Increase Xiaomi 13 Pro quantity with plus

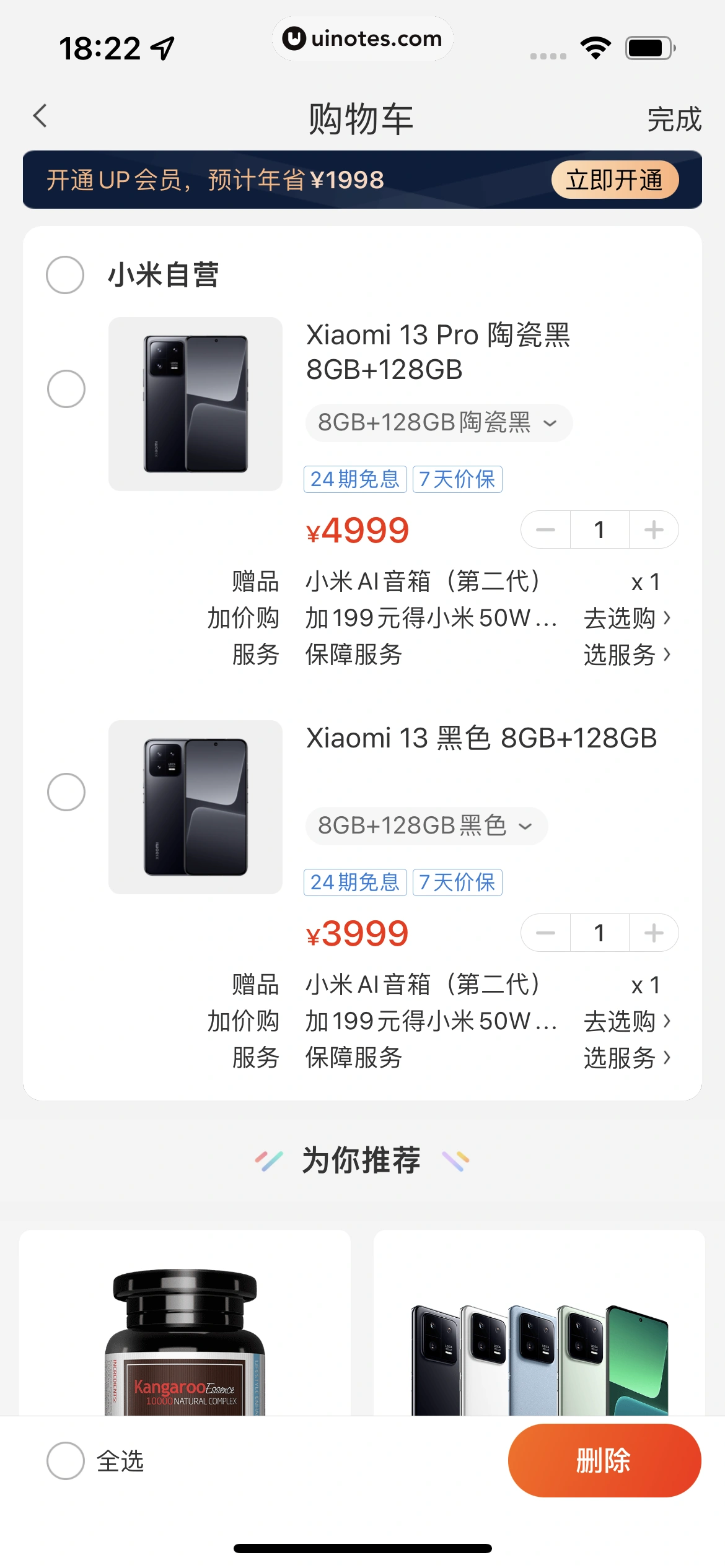(x=654, y=530)
